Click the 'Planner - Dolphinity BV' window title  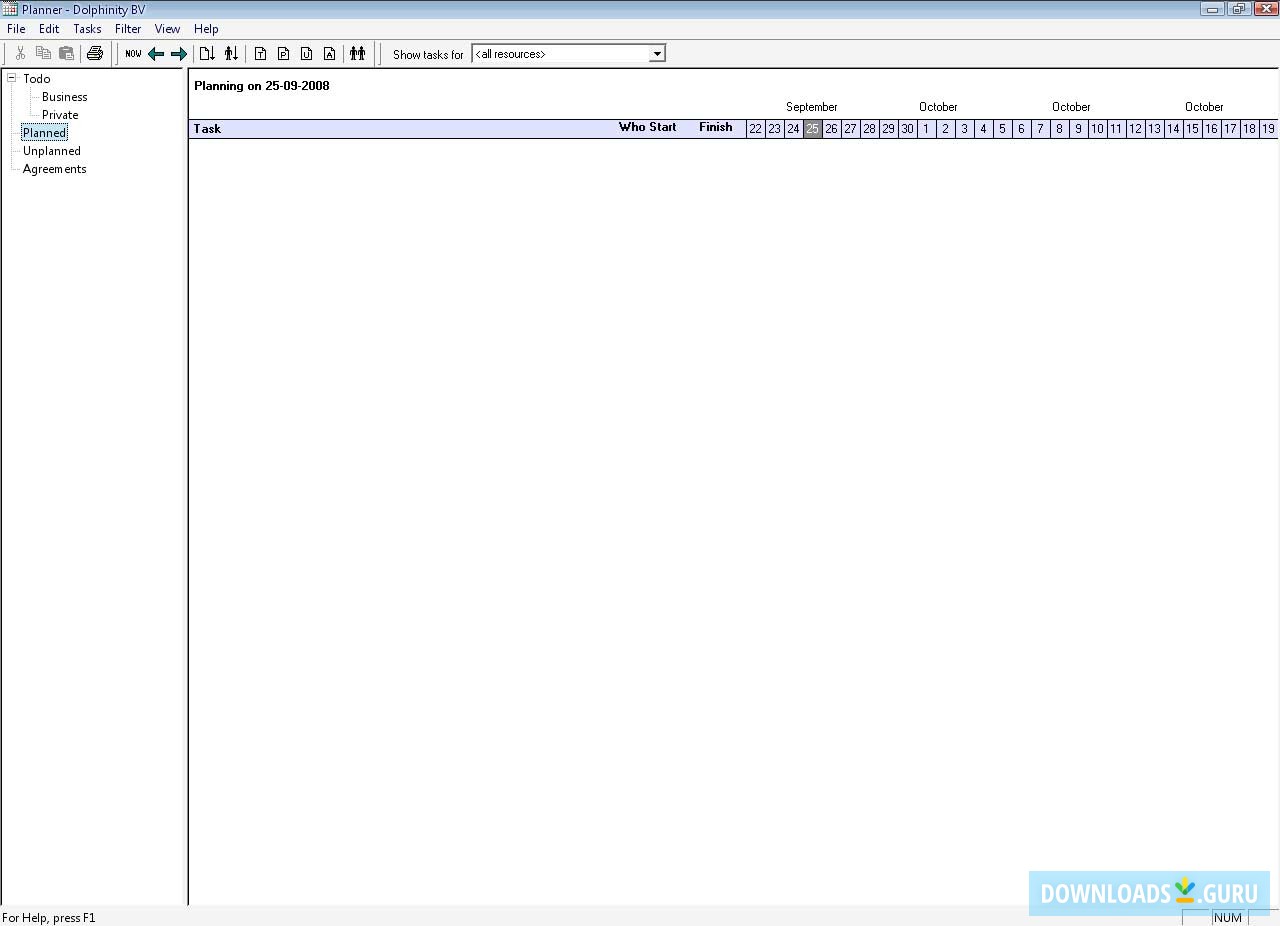click(83, 10)
